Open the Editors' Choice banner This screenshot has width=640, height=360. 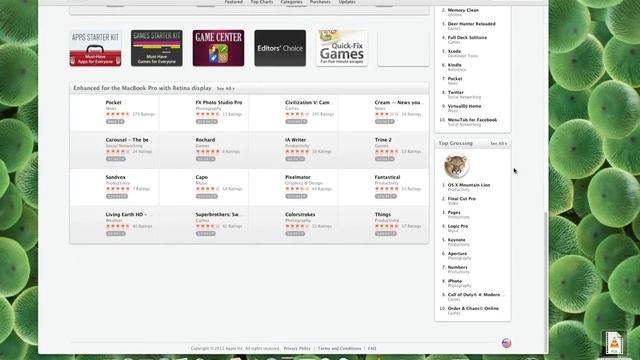[x=280, y=48]
